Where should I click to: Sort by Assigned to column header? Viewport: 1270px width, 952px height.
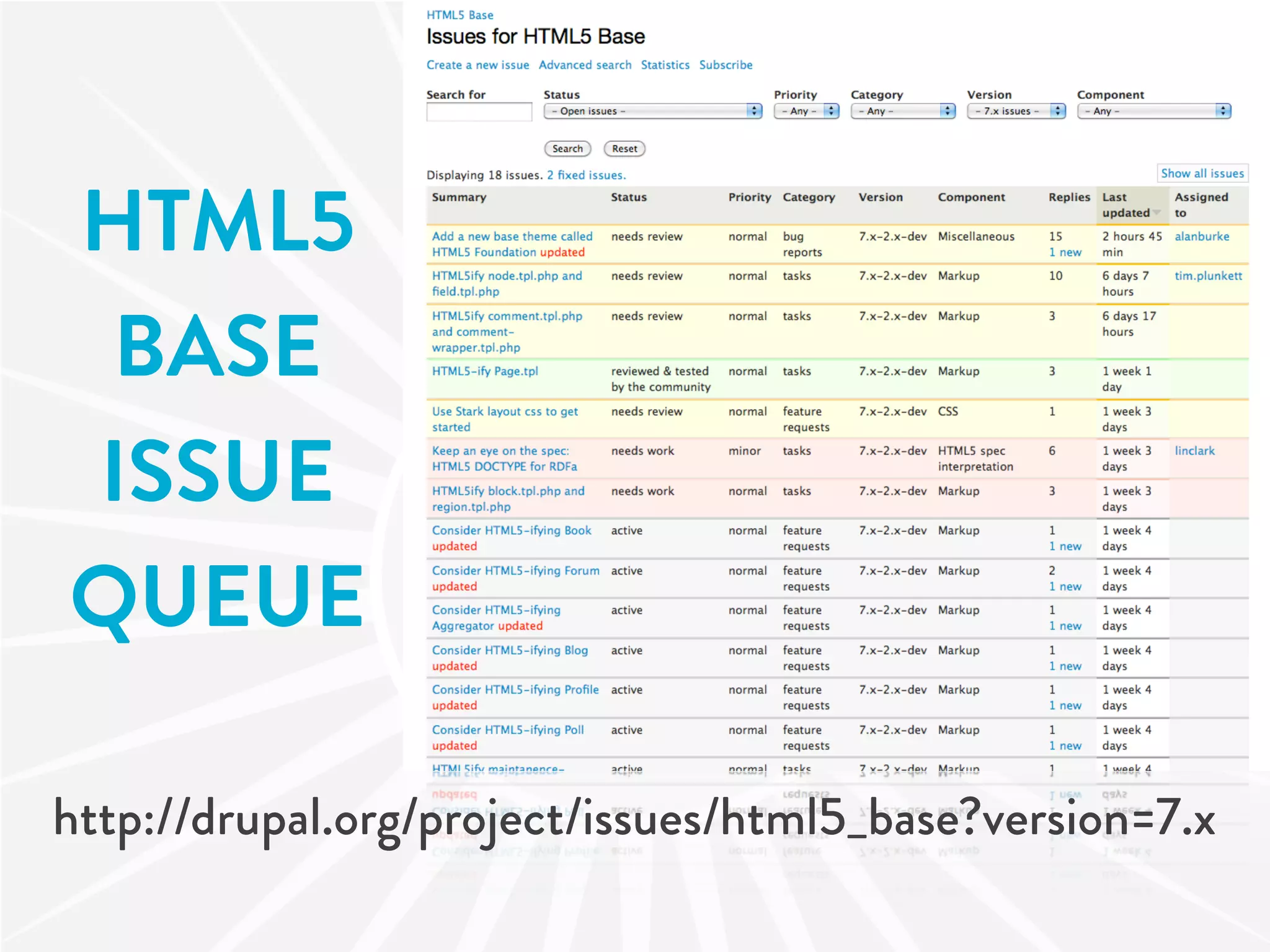[x=1201, y=205]
